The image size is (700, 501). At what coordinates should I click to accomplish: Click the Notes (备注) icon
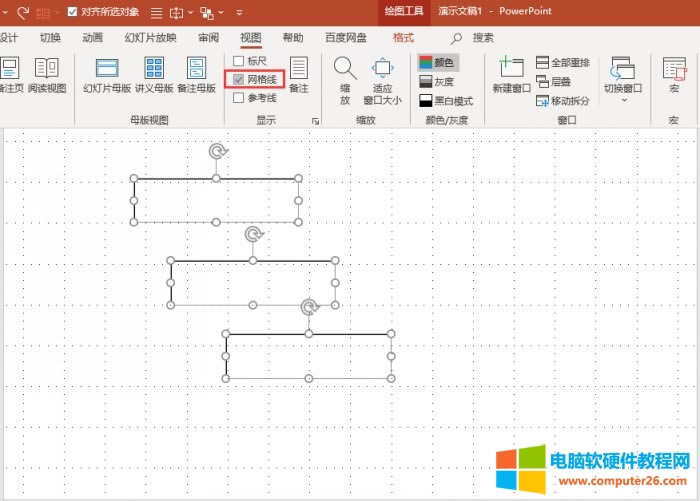coord(299,75)
